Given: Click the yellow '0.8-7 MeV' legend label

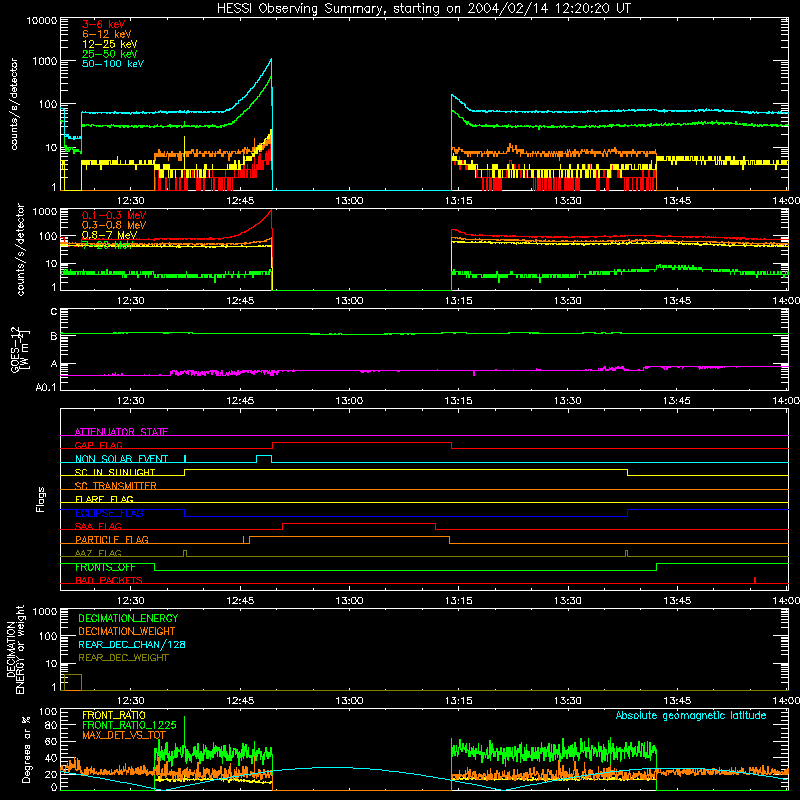Looking at the screenshot, I should click(x=109, y=235).
